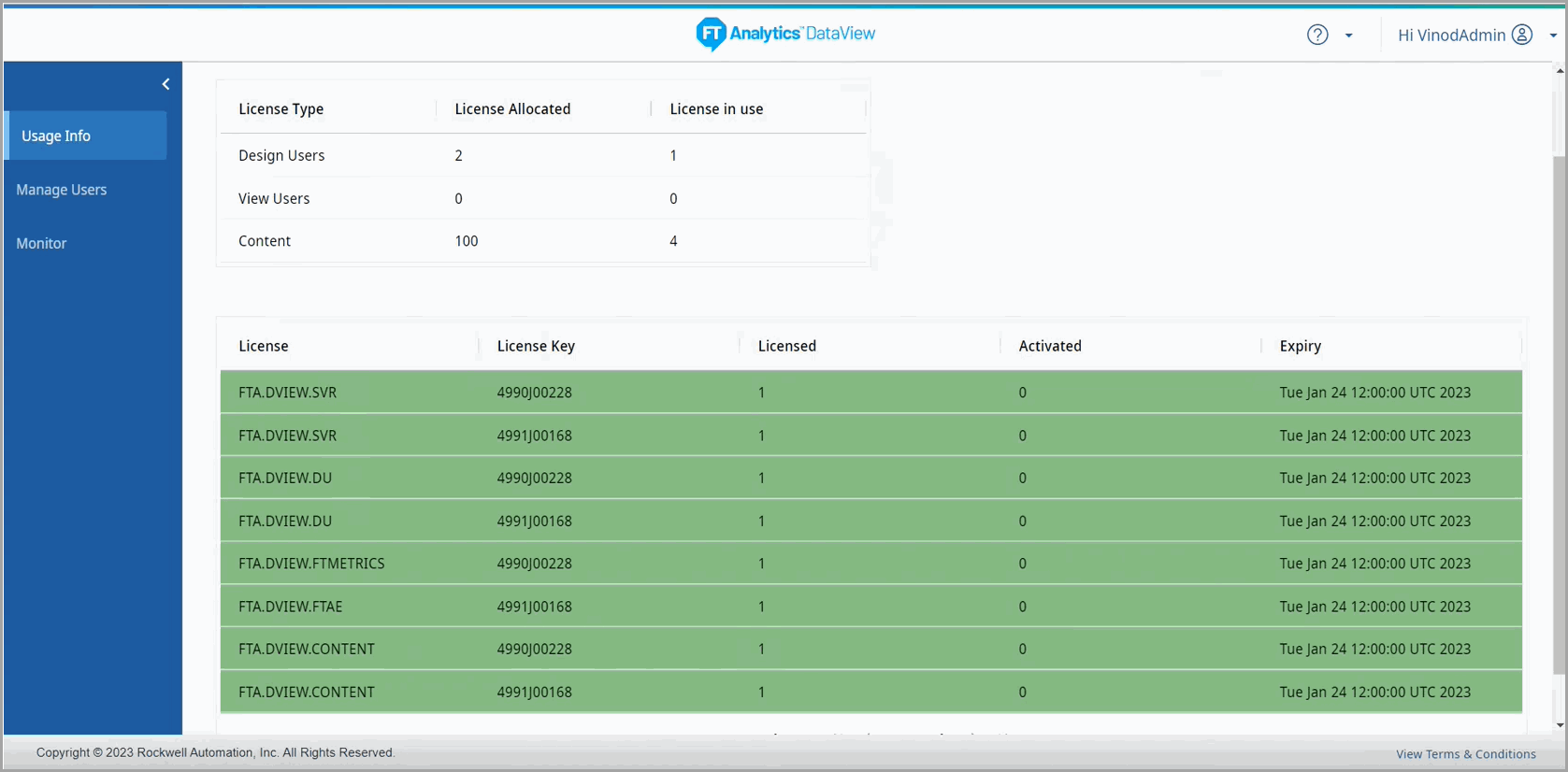Select the Content license type row label

pos(265,241)
